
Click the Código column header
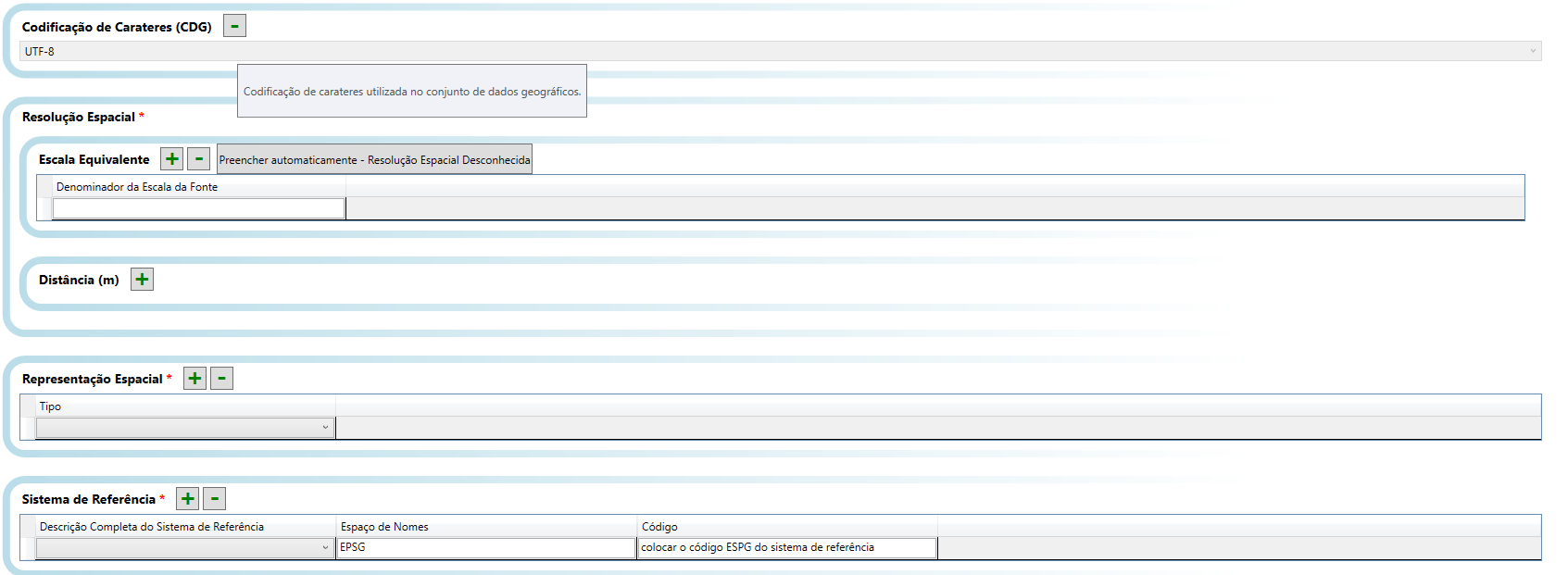(x=659, y=527)
